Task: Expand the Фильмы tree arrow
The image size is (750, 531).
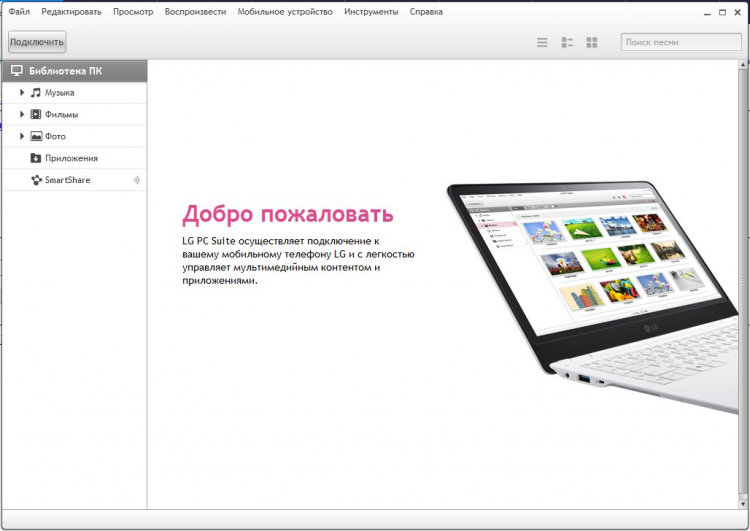Action: 22,114
